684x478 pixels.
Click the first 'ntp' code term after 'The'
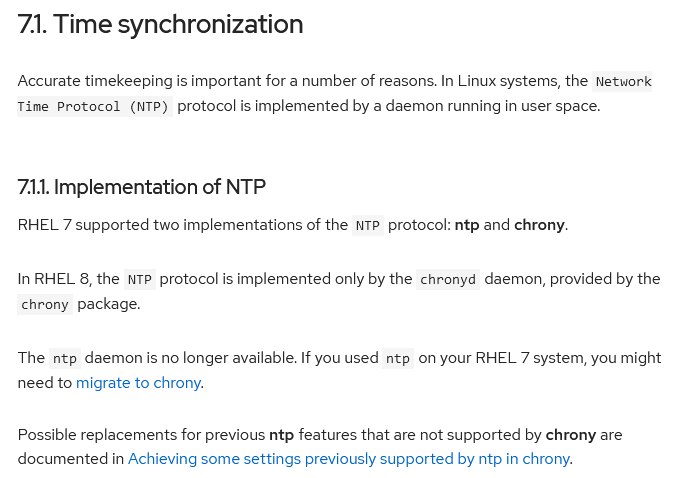click(x=65, y=358)
